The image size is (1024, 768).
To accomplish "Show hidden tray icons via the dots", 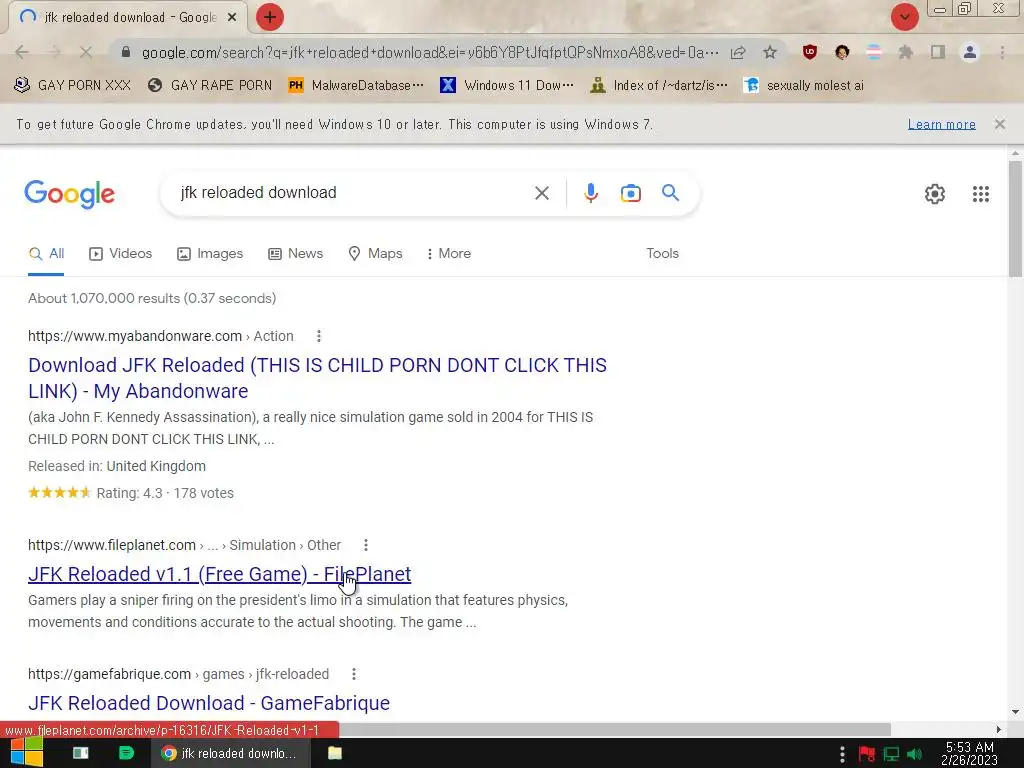I will click(x=842, y=754).
